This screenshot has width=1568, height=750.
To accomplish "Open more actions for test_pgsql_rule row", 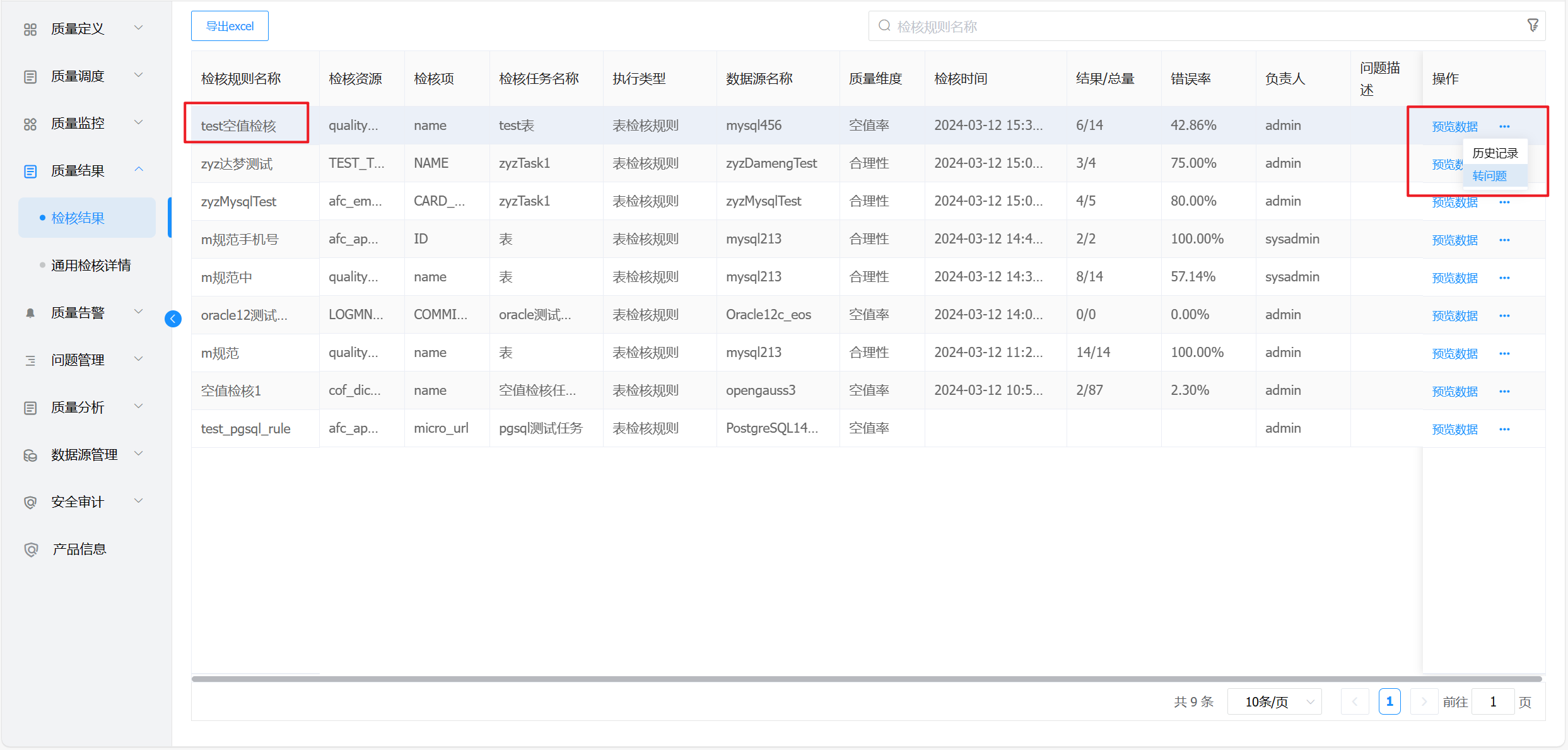I will click(1504, 430).
